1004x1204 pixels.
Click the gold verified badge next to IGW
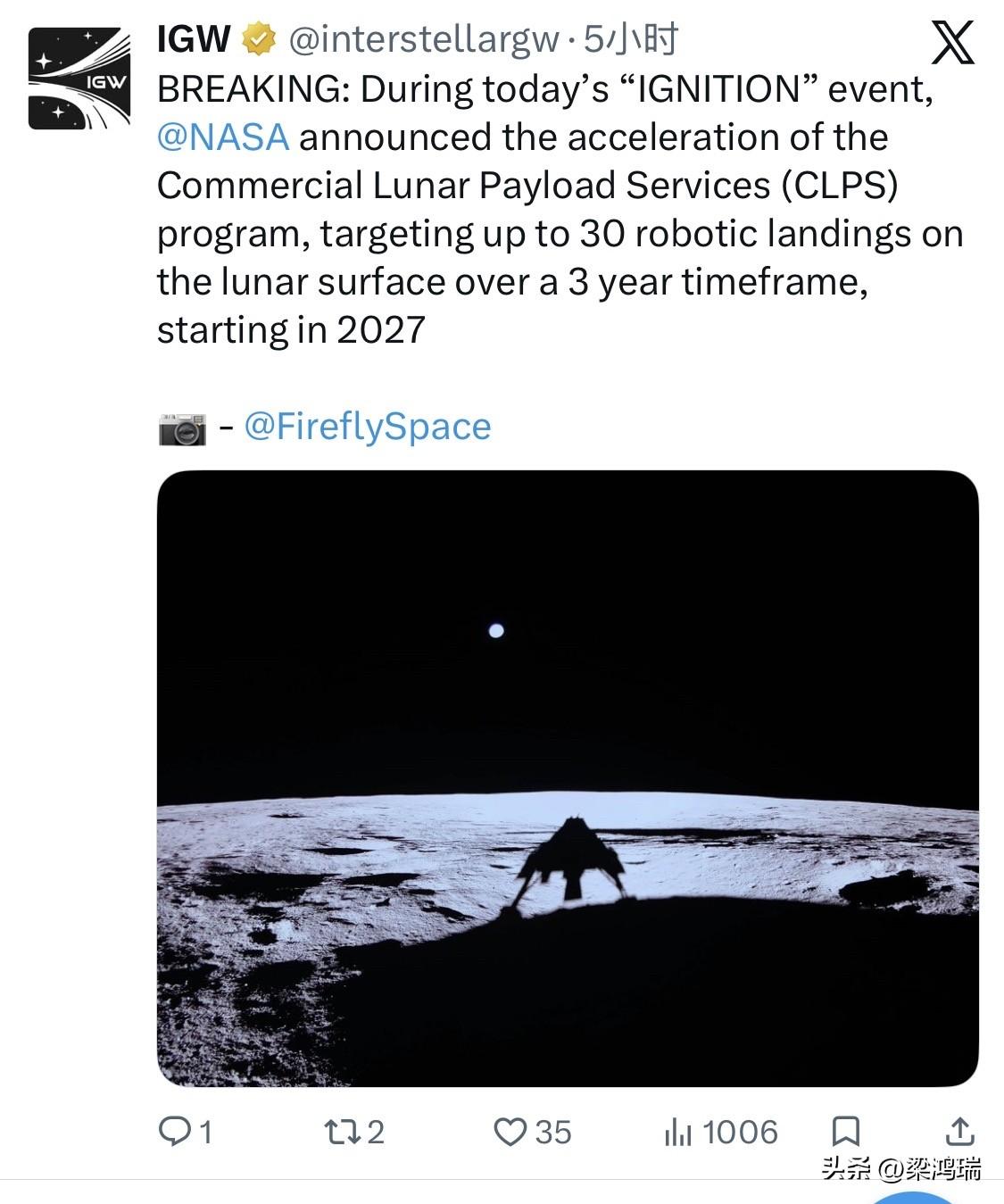256,39
